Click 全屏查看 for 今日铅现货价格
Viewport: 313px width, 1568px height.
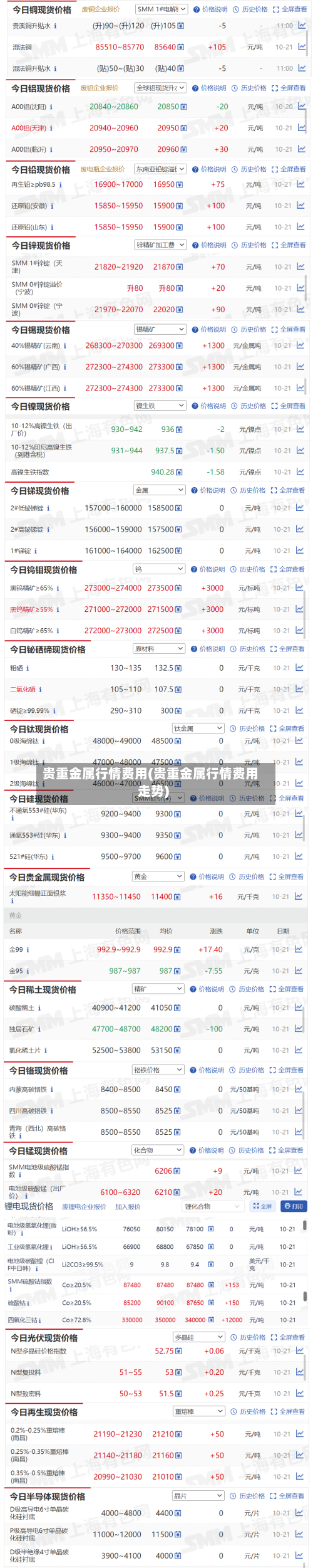click(289, 169)
